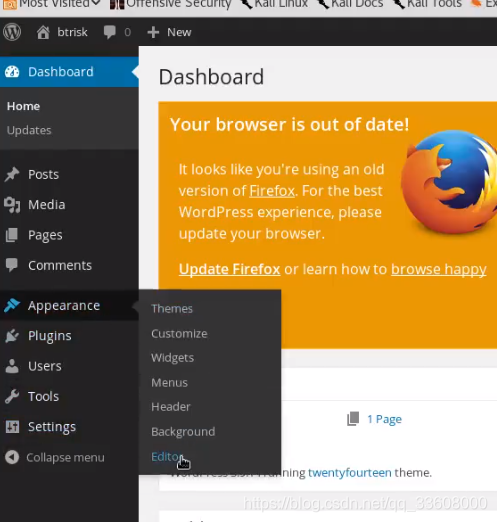Open Widgets from the Appearance submenu

click(x=172, y=358)
